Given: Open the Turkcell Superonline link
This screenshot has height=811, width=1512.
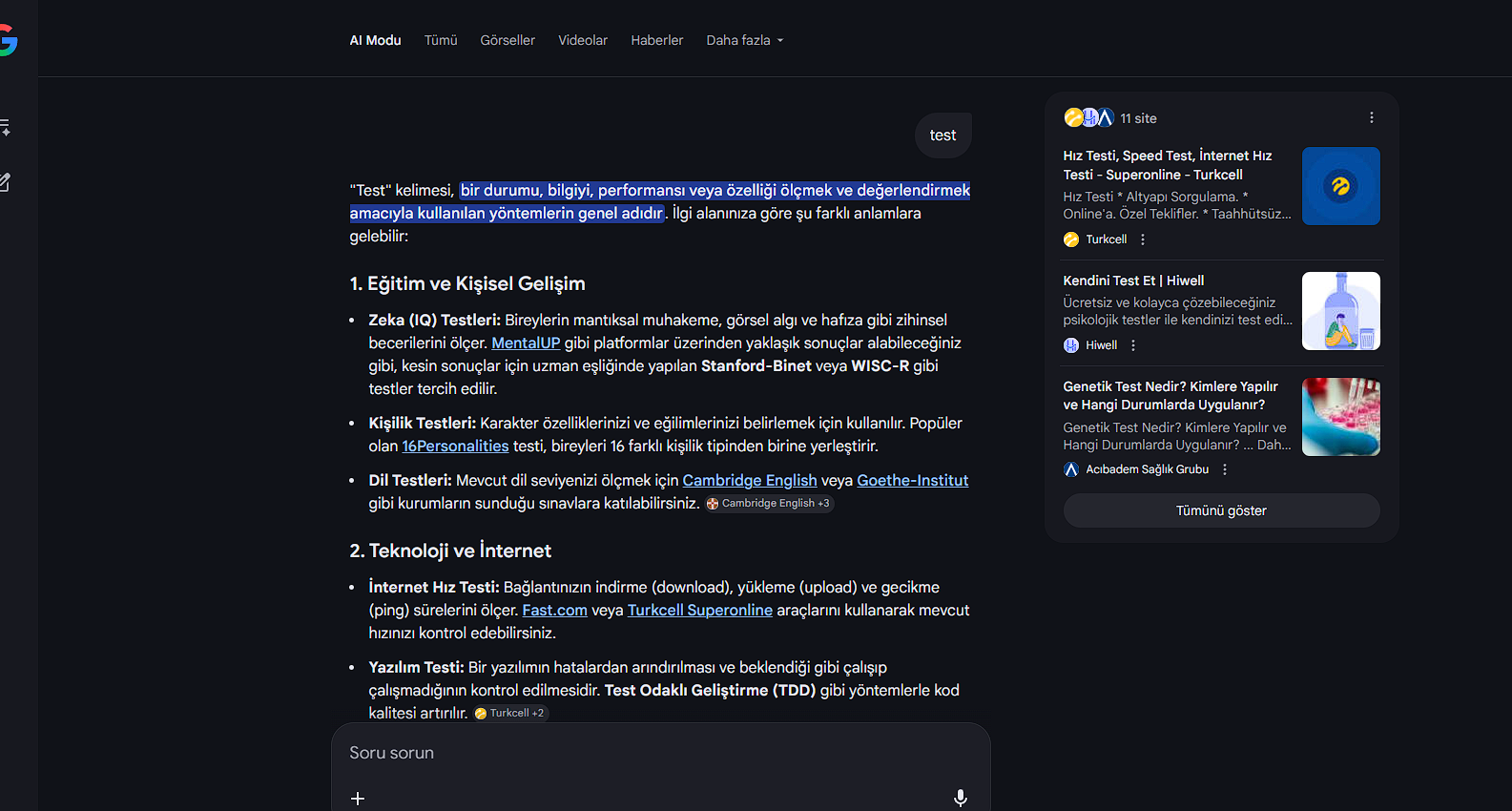Looking at the screenshot, I should click(x=700, y=610).
